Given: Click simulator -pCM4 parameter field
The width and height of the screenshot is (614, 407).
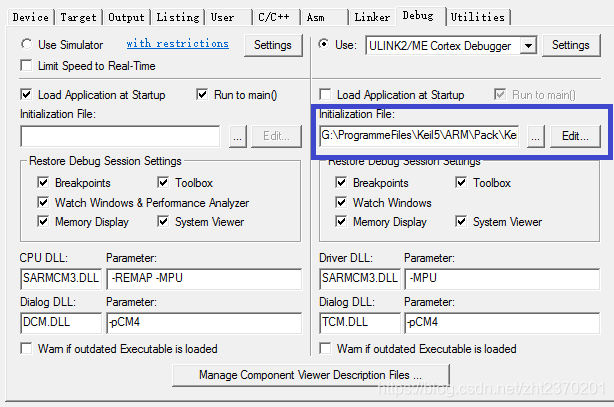Looking at the screenshot, I should 204,322.
